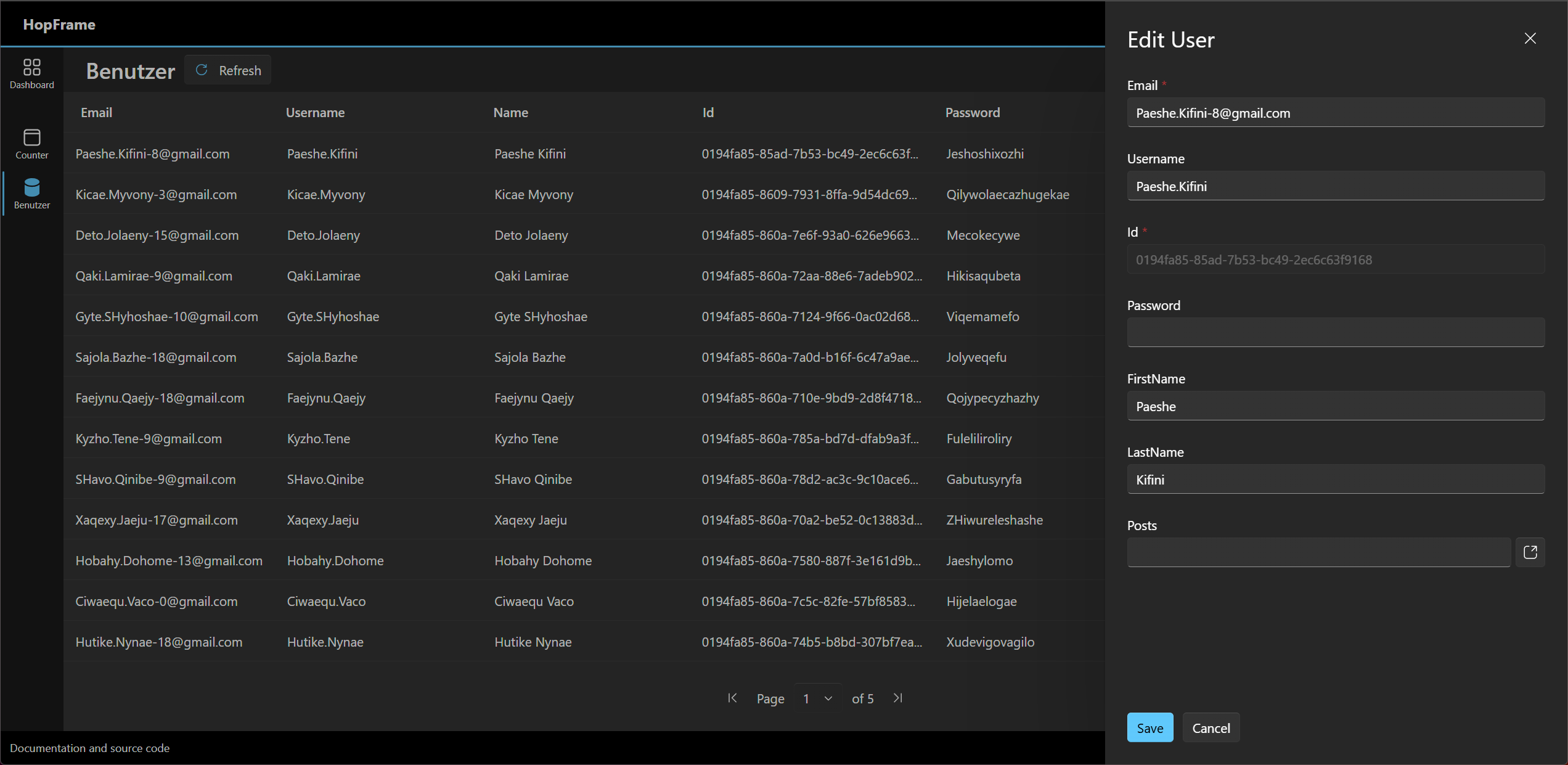1568x765 pixels.
Task: Select the Hutike Nynae user row
Action: (x=533, y=642)
